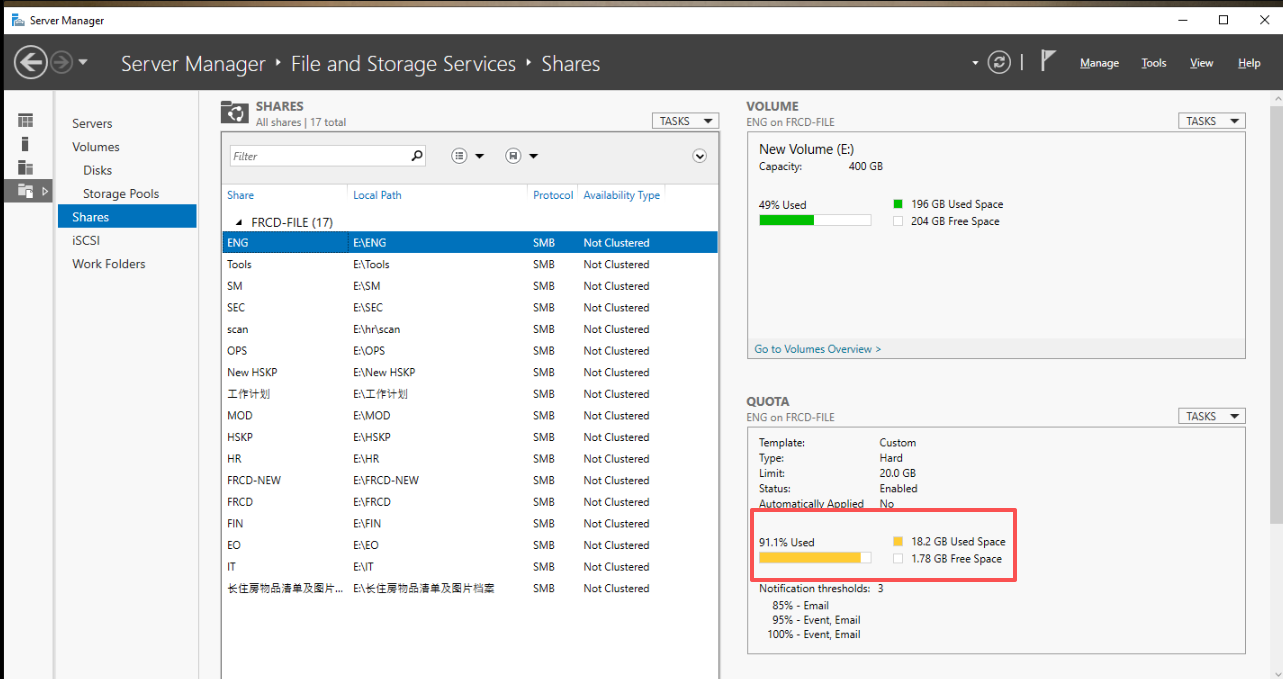Click the back navigation arrow
The image size is (1283, 679).
[x=31, y=63]
